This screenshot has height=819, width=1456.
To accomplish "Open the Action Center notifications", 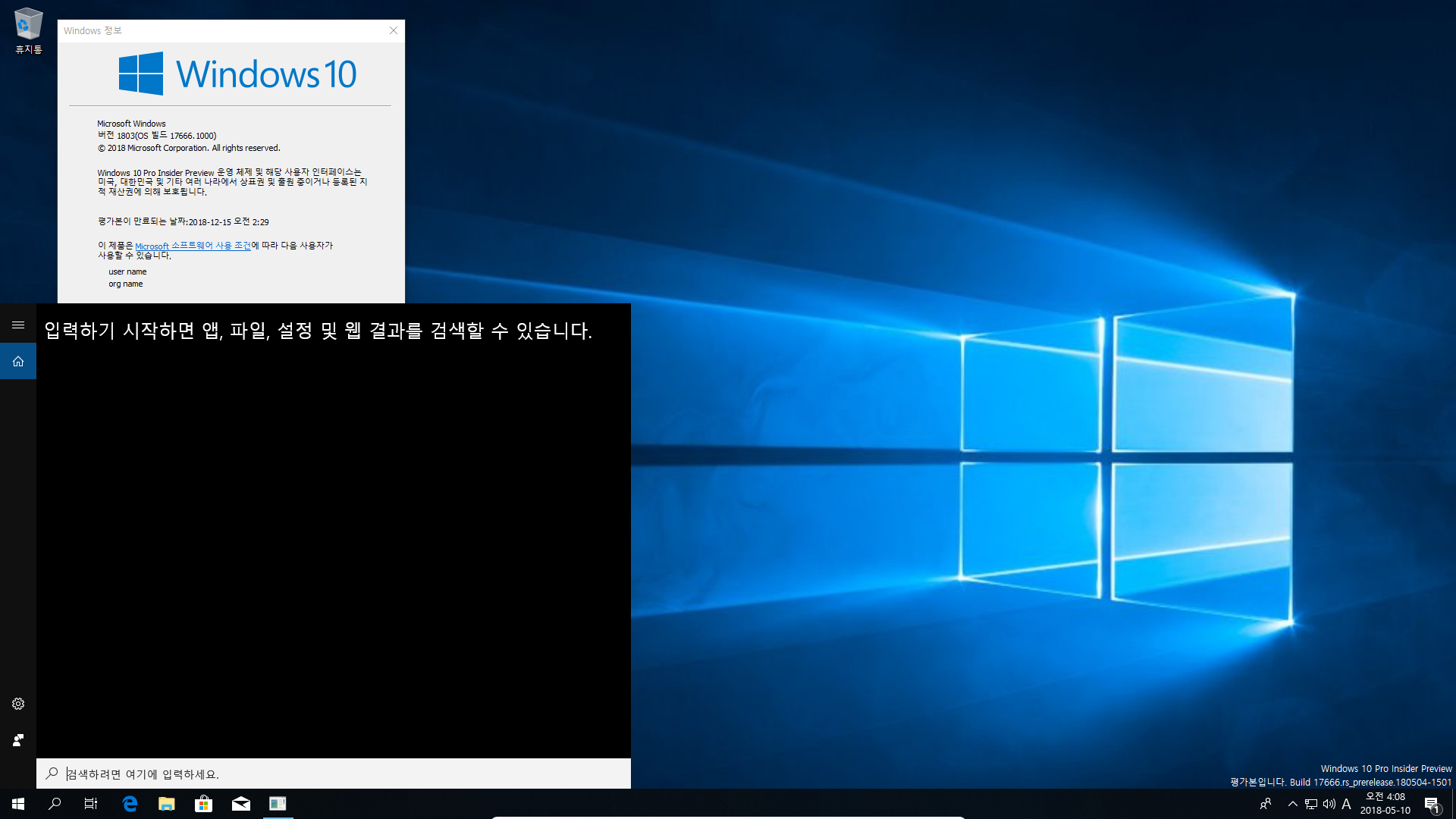I will coord(1432,804).
